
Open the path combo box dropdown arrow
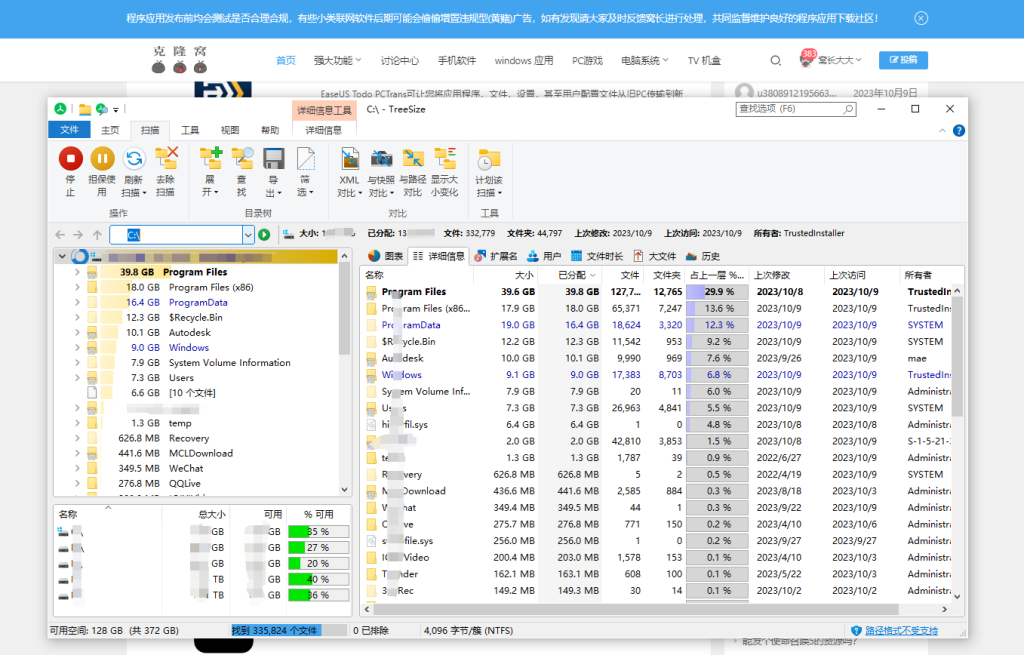248,234
